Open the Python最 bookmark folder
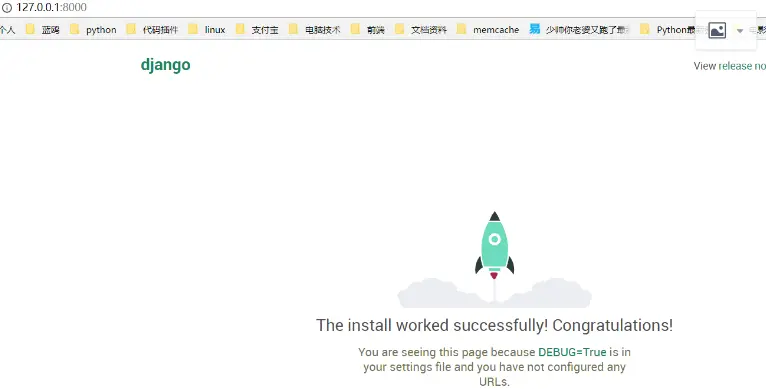Image resolution: width=766 pixels, height=389 pixels. click(667, 30)
